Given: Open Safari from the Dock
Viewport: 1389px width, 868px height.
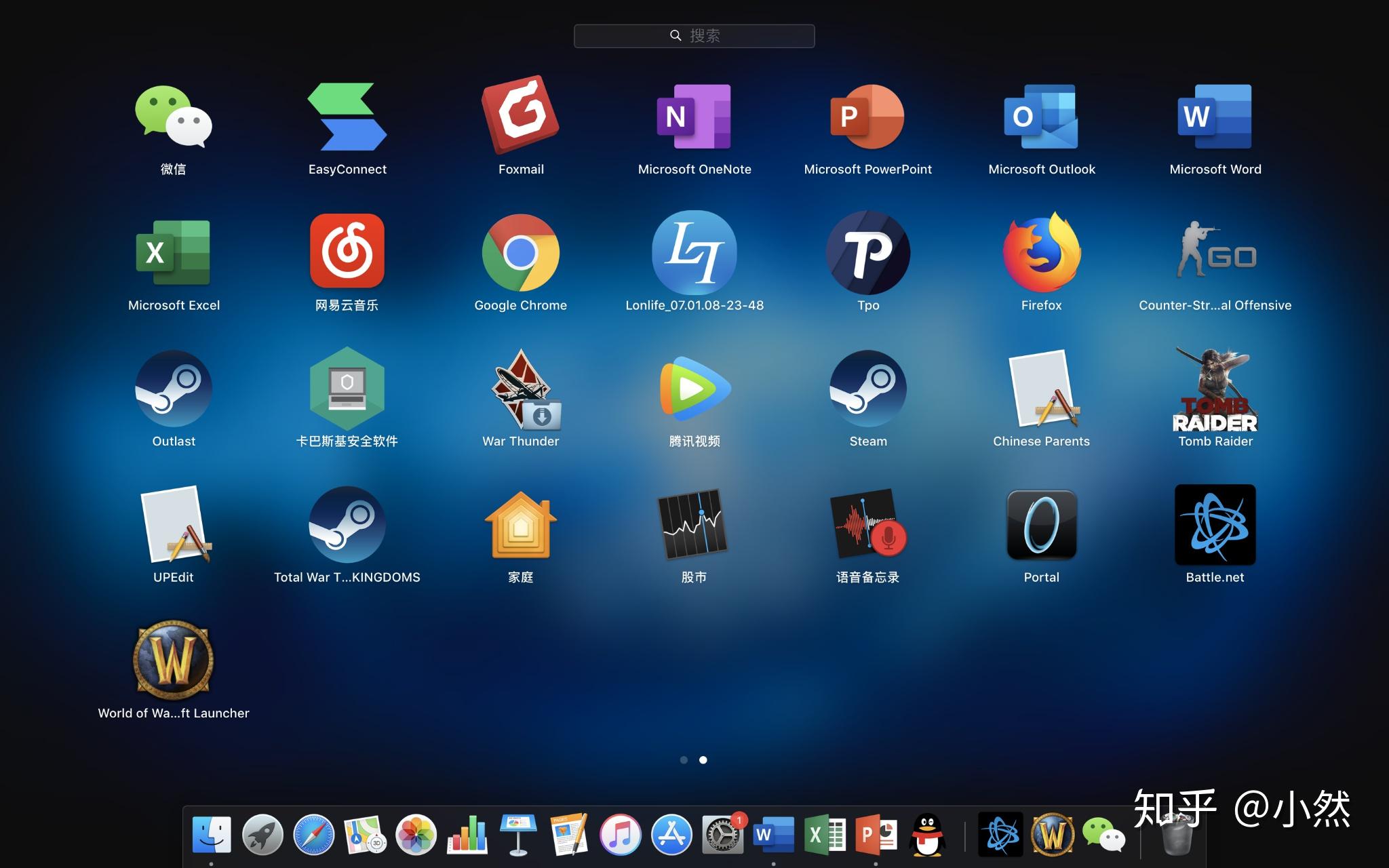Looking at the screenshot, I should tap(313, 835).
